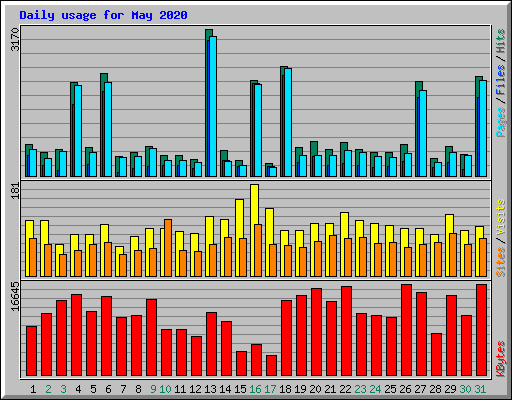The width and height of the screenshot is (512, 400).
Task: Select day label 4 on x-axis
Action: (x=78, y=389)
